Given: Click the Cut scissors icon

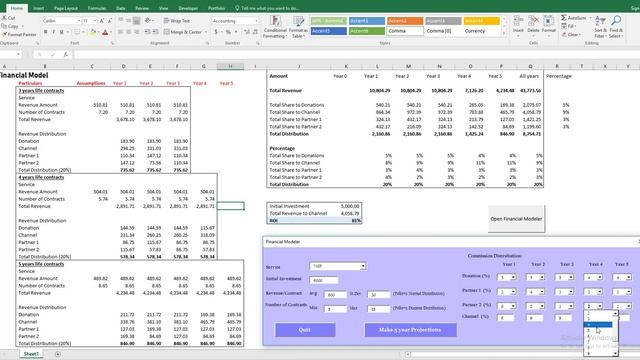Looking at the screenshot, I should 4,18.
